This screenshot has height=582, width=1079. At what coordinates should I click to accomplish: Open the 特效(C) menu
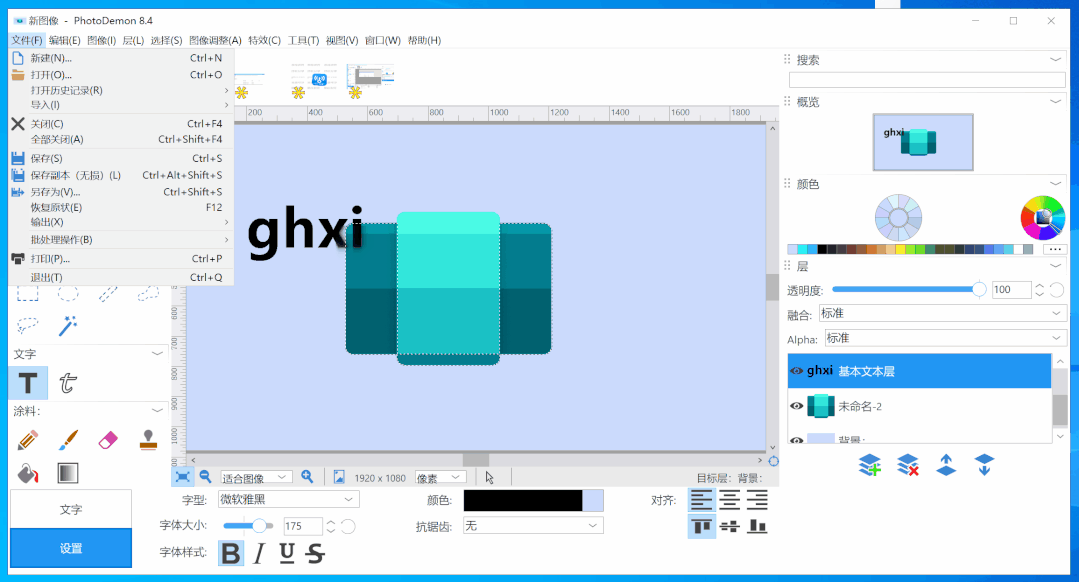pyautogui.click(x=264, y=41)
